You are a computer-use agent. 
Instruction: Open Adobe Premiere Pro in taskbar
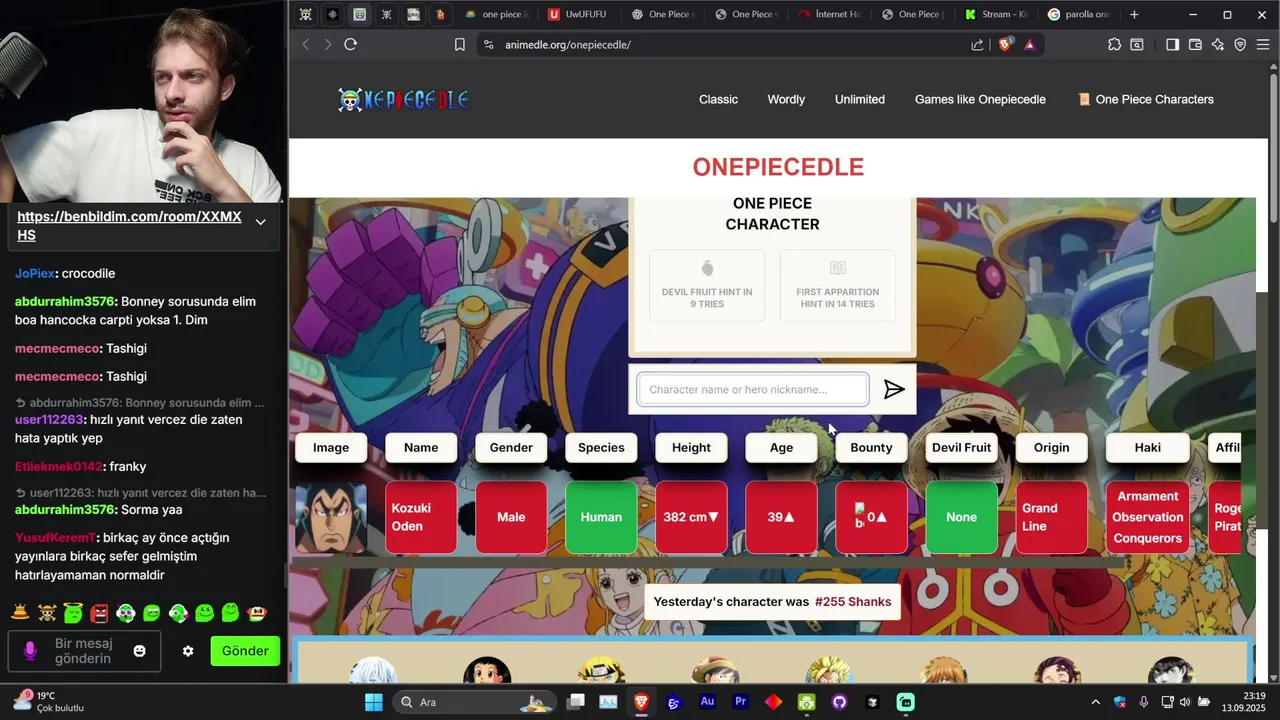(x=741, y=702)
